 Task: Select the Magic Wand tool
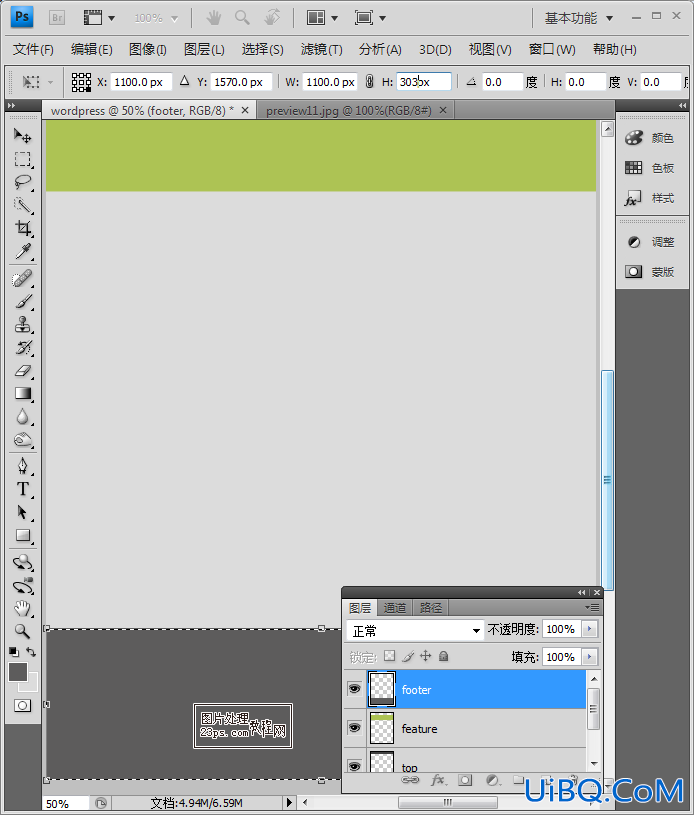[22, 205]
